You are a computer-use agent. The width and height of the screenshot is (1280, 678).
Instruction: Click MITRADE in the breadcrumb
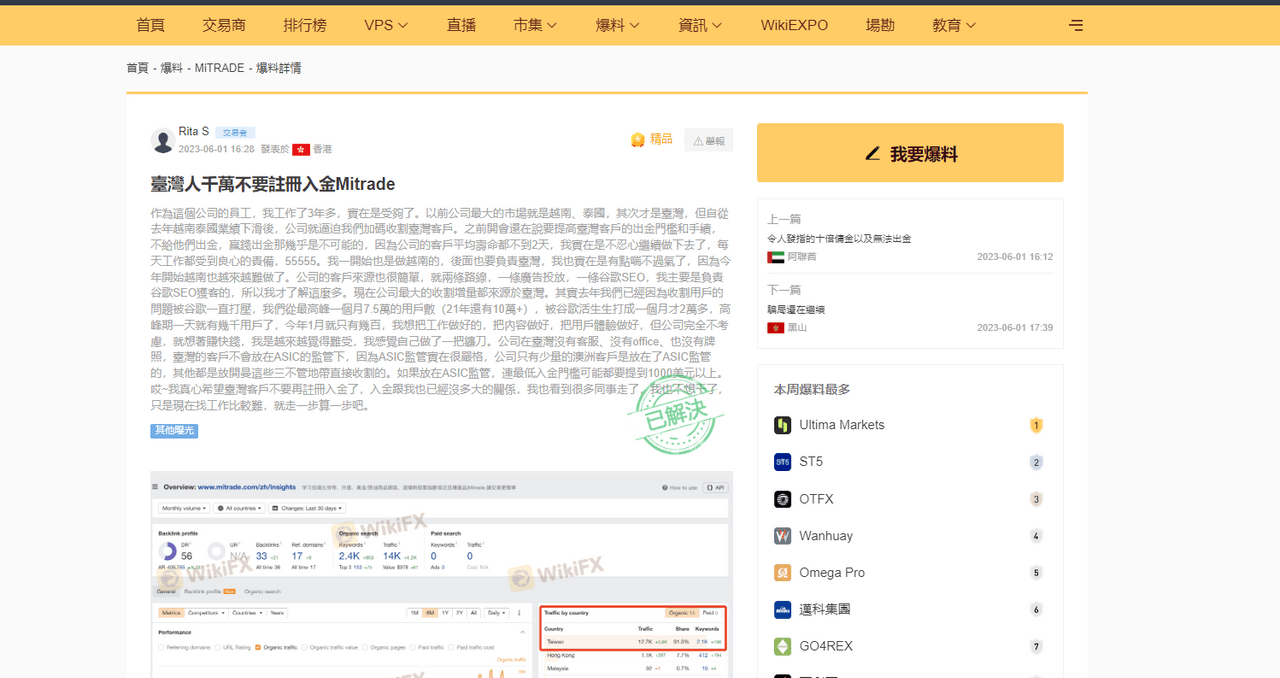220,68
